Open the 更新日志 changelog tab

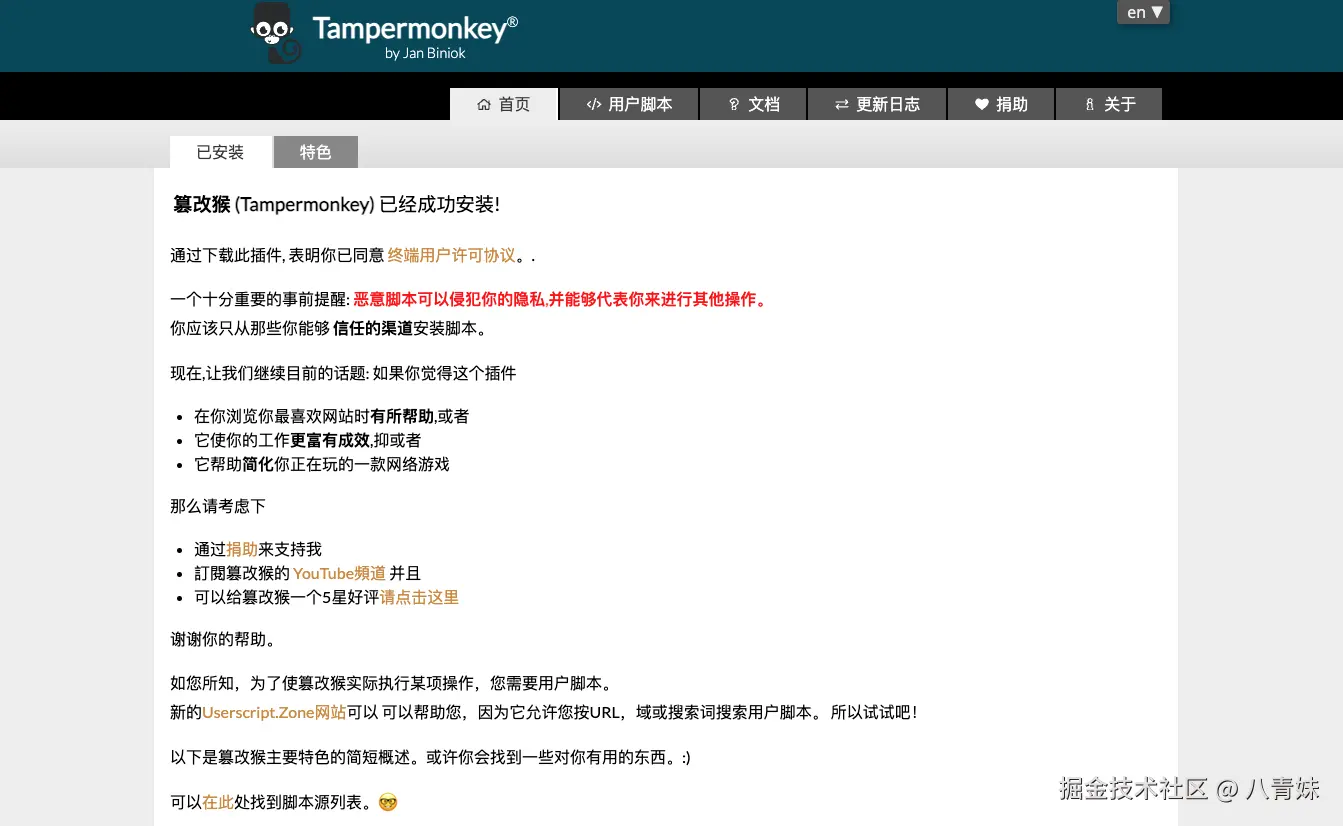click(x=877, y=104)
